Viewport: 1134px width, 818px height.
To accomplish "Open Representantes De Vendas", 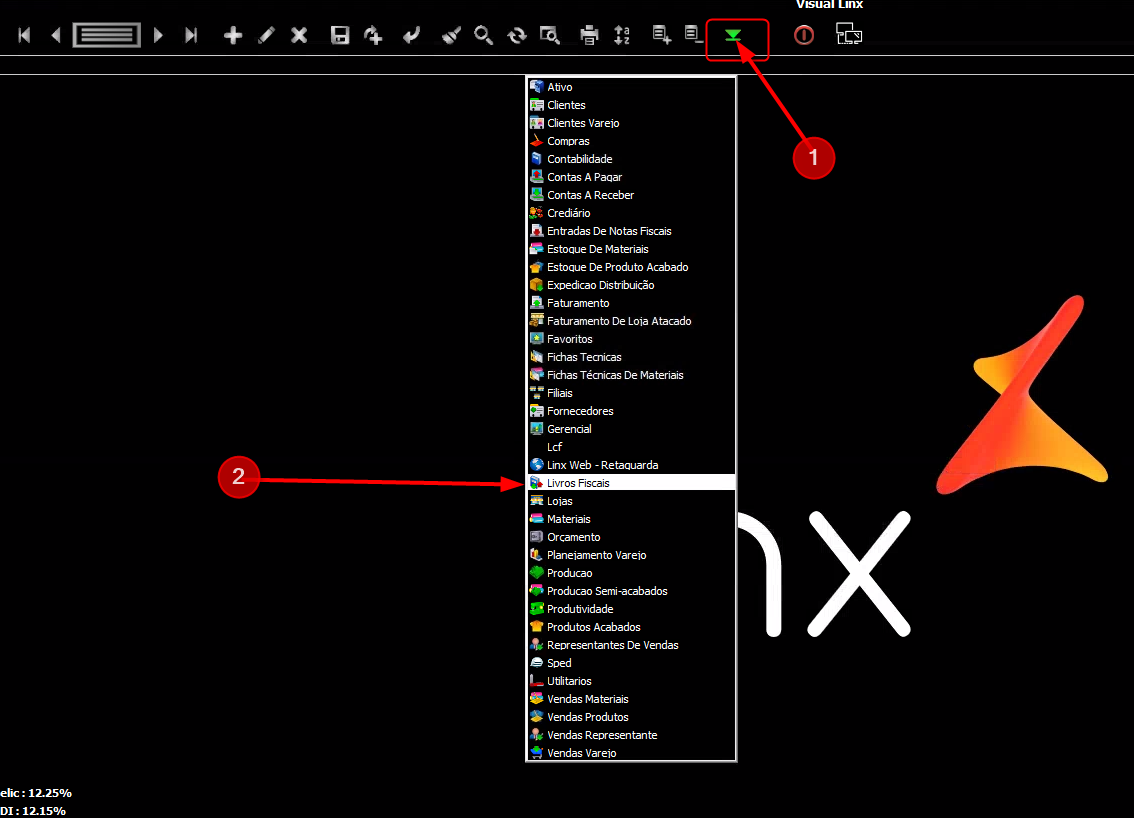I will (x=631, y=645).
